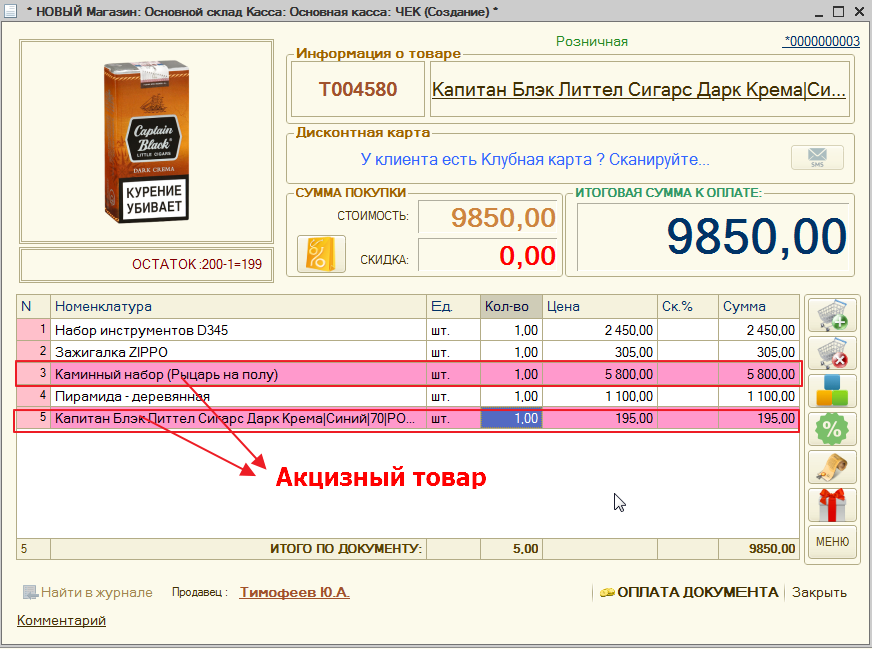This screenshot has height=649, width=872.
Task: Click the Captain Black product image
Action: [x=146, y=141]
